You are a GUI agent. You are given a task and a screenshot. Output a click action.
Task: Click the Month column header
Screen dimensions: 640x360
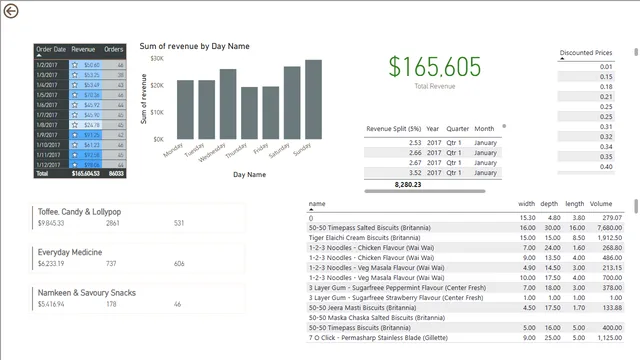[484, 129]
